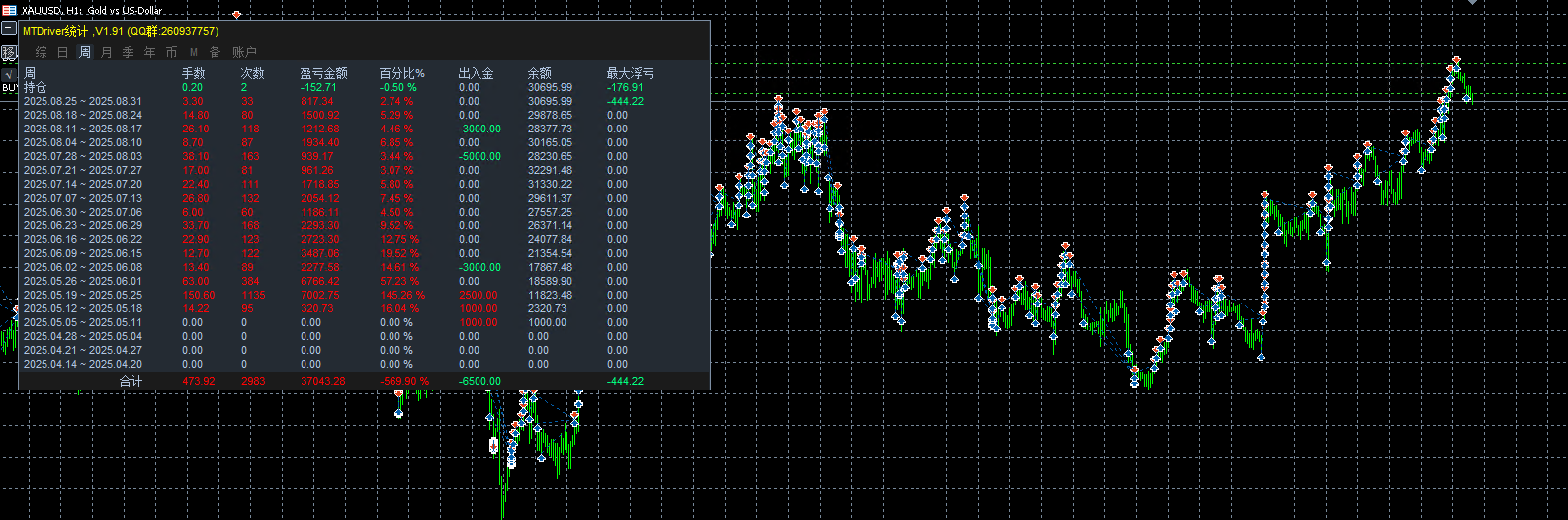
Task: Click the 出入金 column header
Action: pos(477,73)
